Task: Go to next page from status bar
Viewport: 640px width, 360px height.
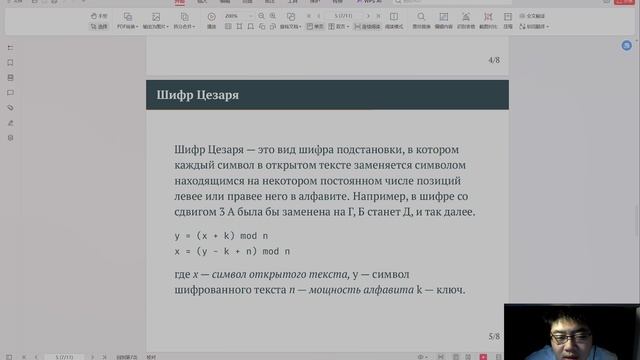Action: pos(92,357)
